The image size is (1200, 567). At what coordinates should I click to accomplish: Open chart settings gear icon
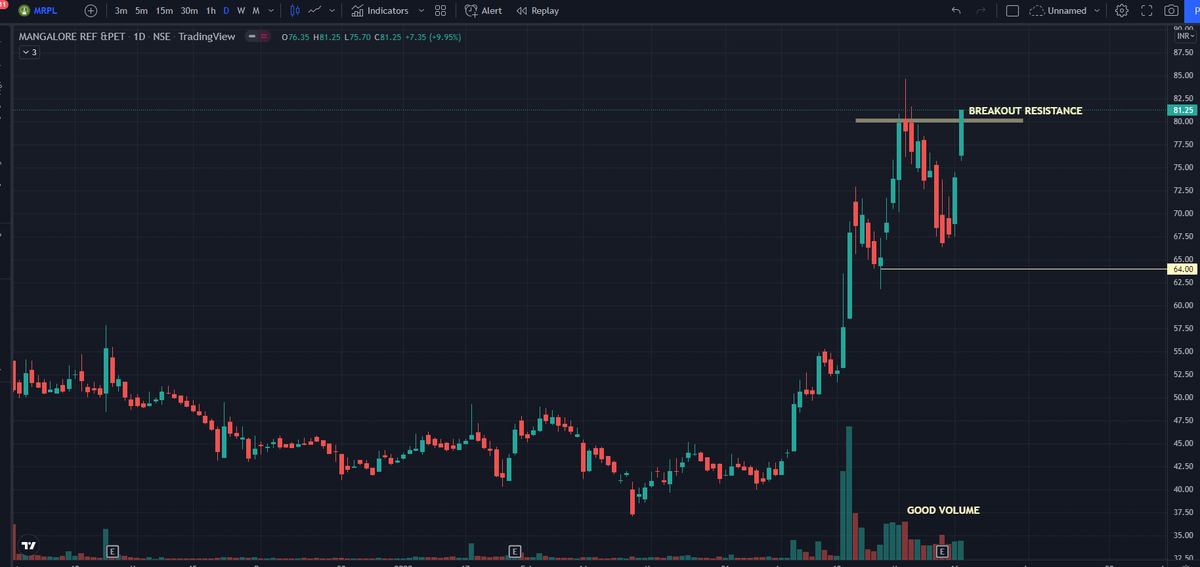click(x=1122, y=10)
